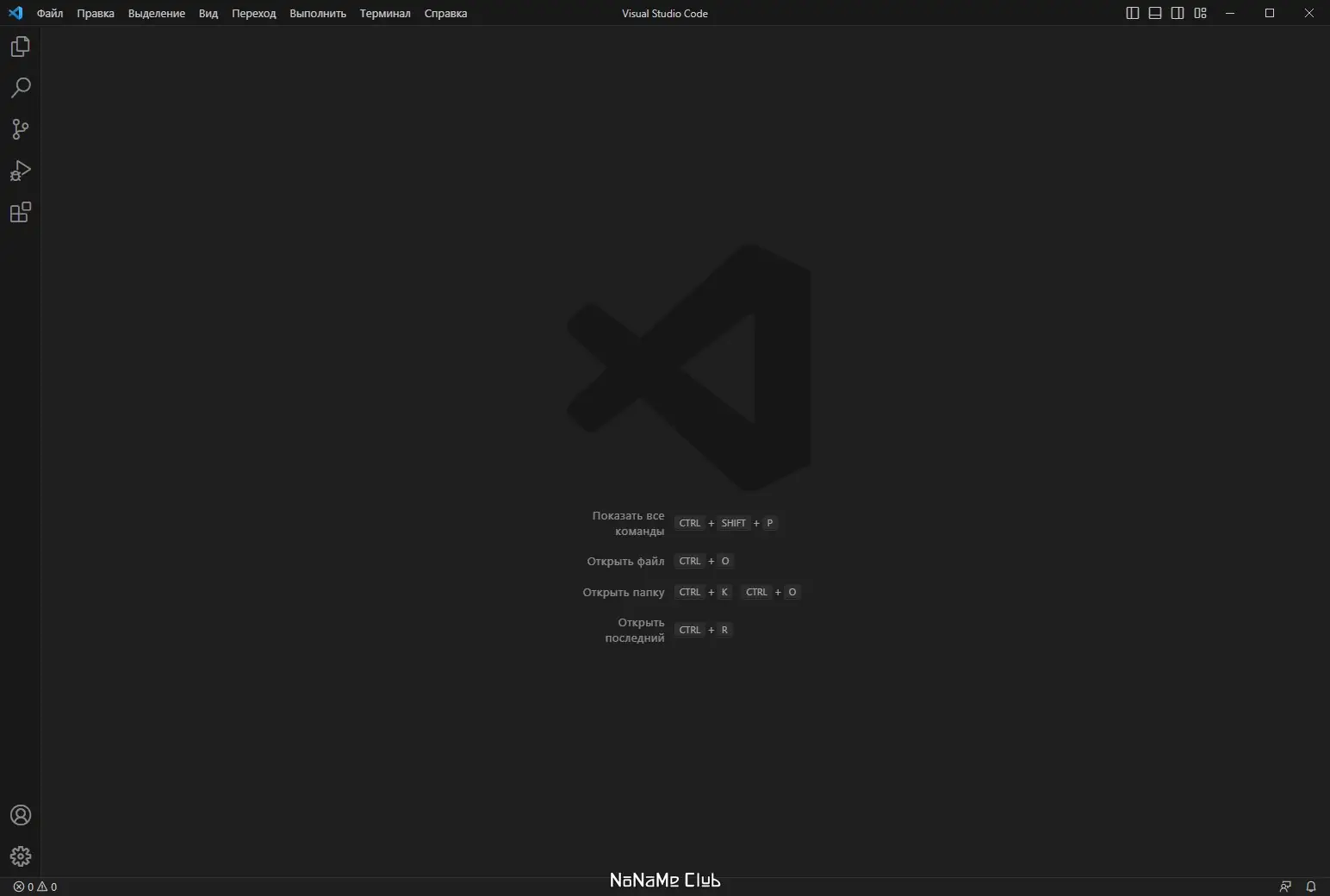Open the Extensions view
Image resolution: width=1330 pixels, height=896 pixels.
point(21,212)
